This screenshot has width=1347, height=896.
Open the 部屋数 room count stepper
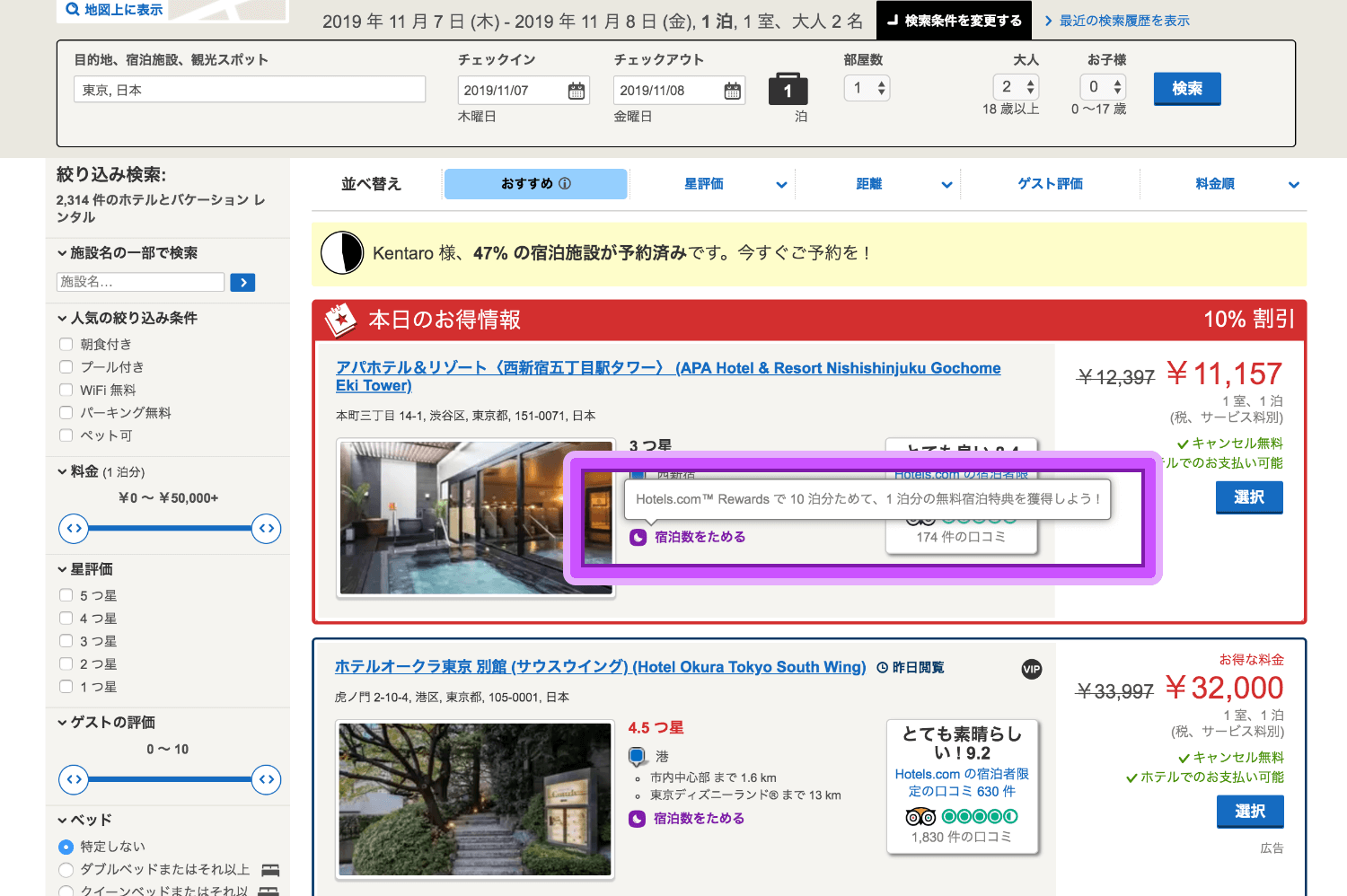click(x=867, y=88)
